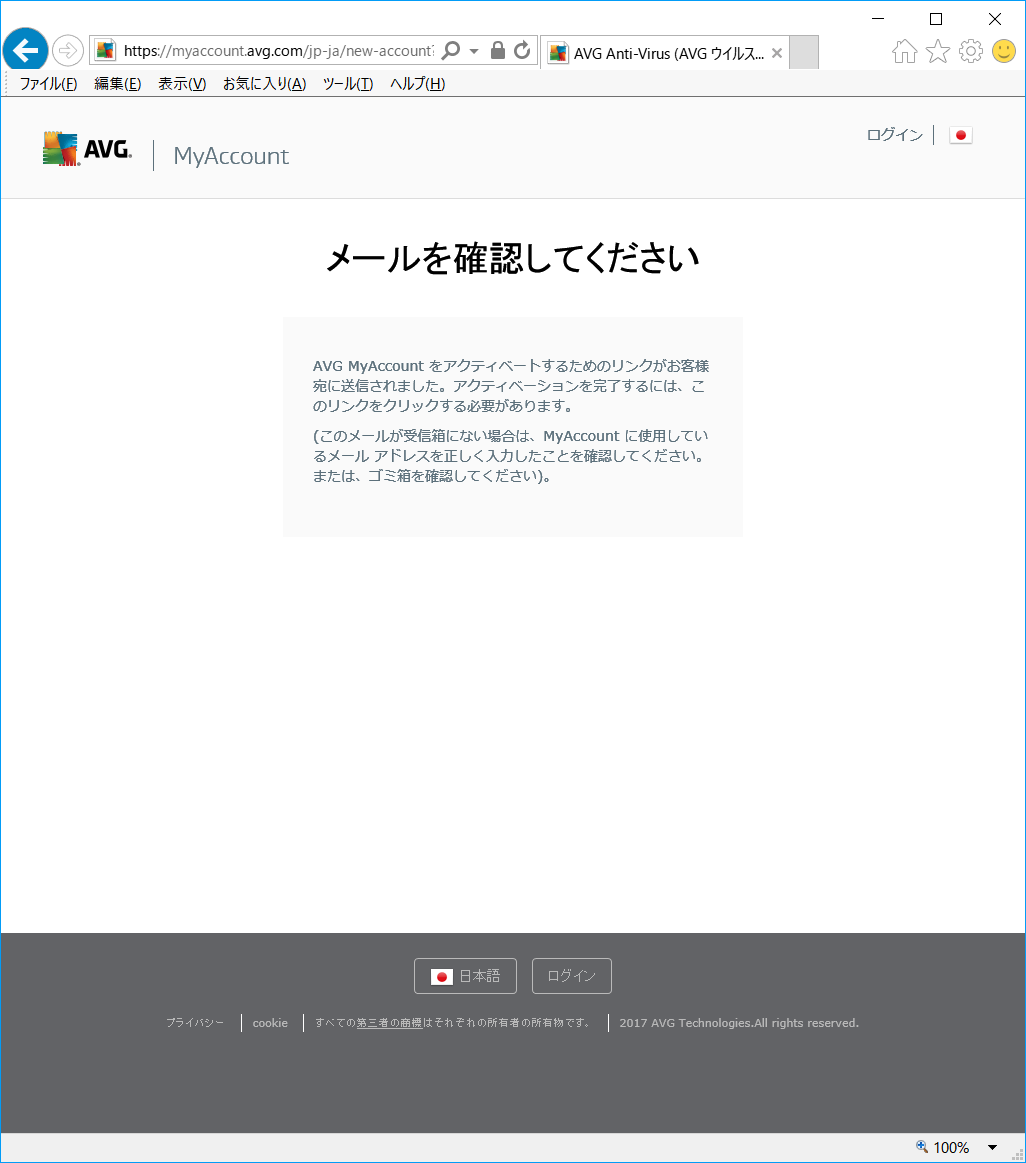Open the ファイル(F) menu
The image size is (1026, 1163).
click(x=48, y=84)
